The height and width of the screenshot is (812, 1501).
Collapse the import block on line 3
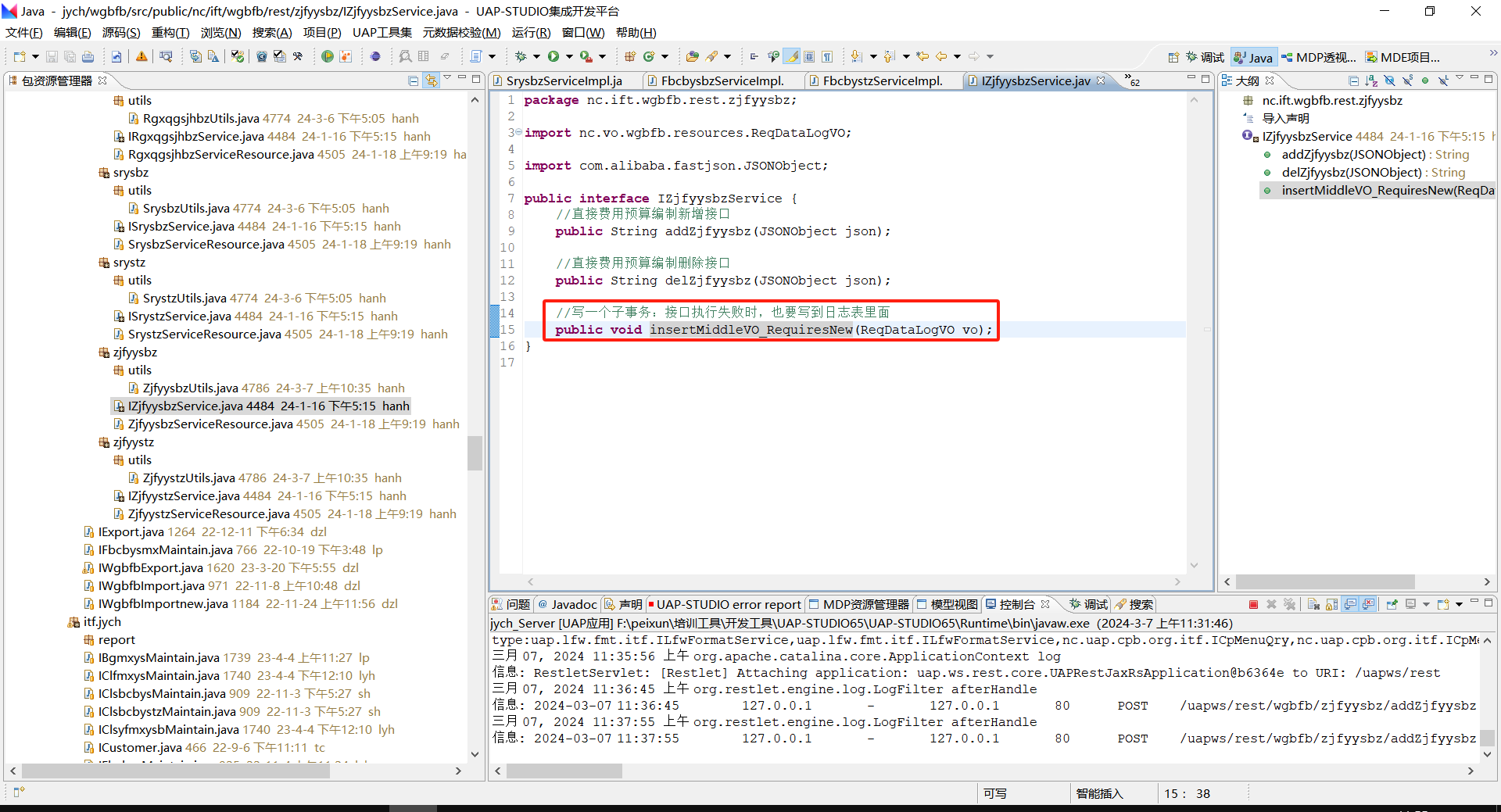click(x=519, y=133)
